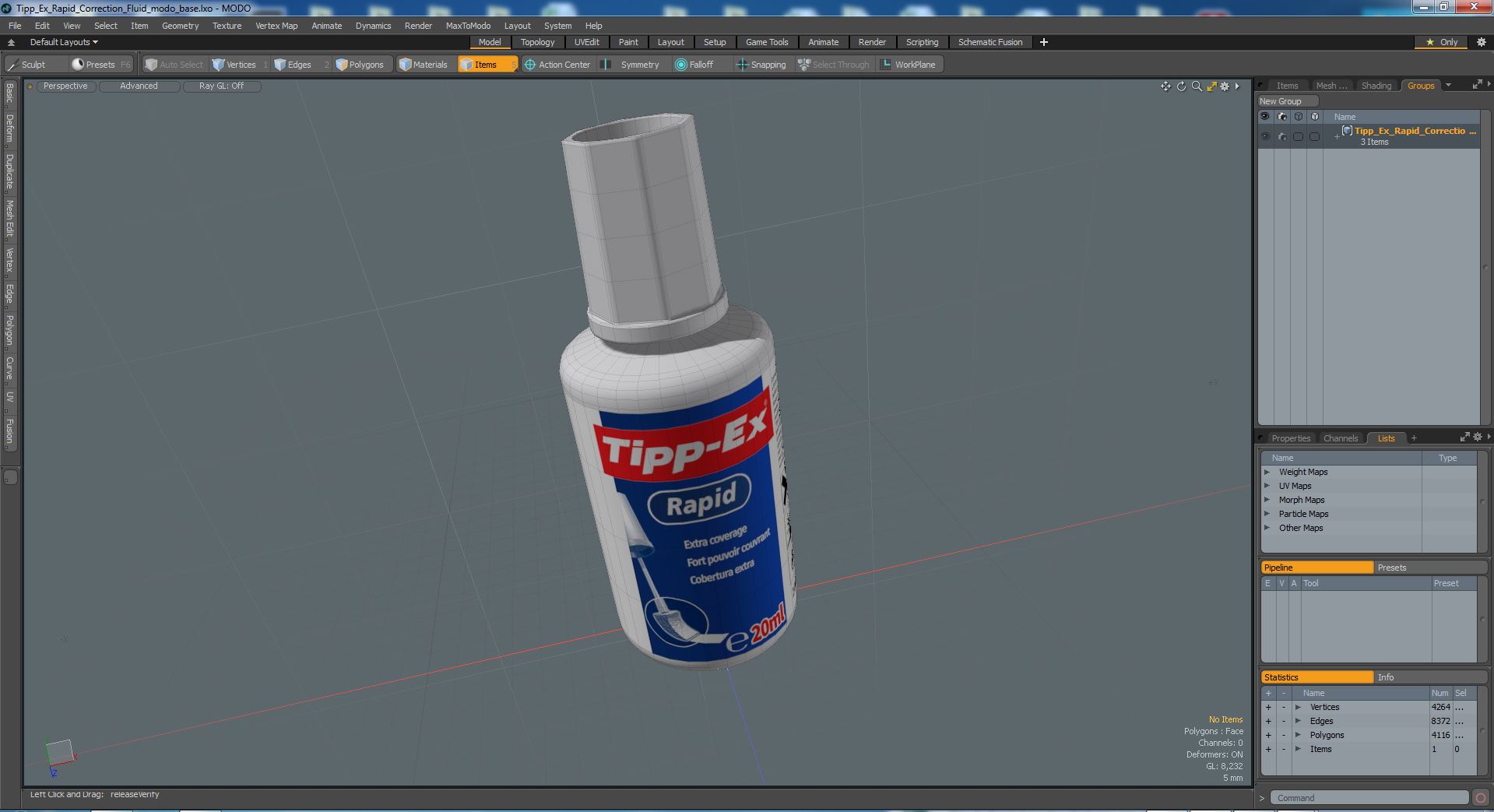Screen dimensions: 1494x812
Task: Expand Morph Maps list
Action: 1267,500
